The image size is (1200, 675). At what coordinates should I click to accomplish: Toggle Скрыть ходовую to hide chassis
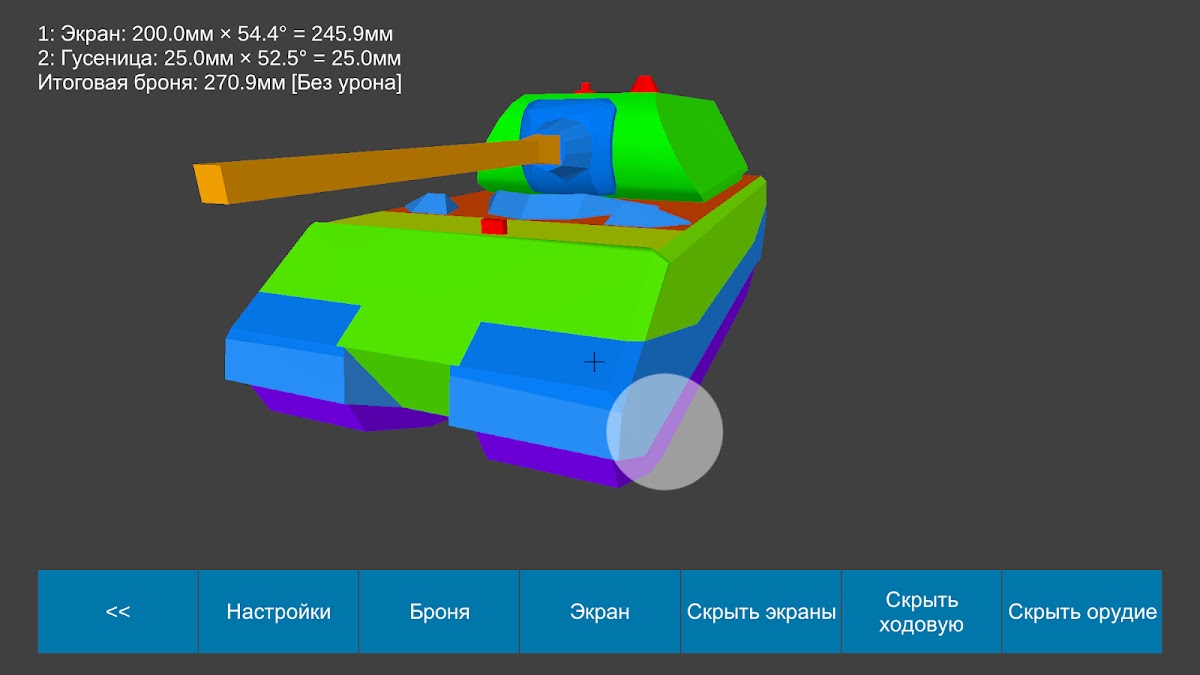coord(921,612)
